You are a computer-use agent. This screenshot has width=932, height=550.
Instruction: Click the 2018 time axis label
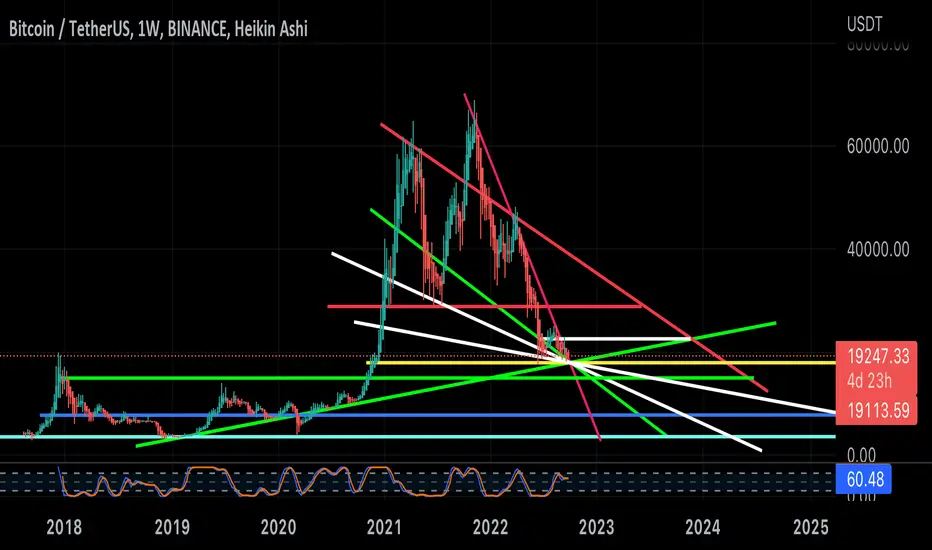pos(64,527)
